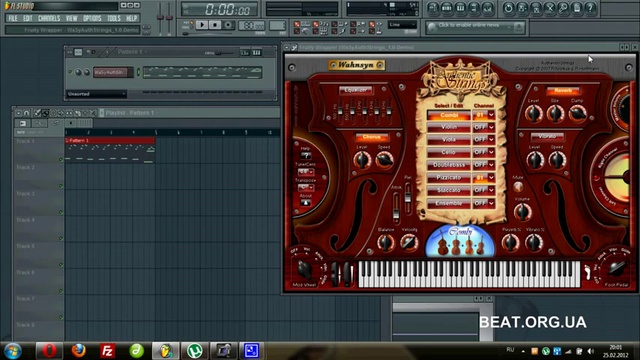This screenshot has width=640, height=360.
Task: Click the Record button in transport
Action: tap(228, 25)
